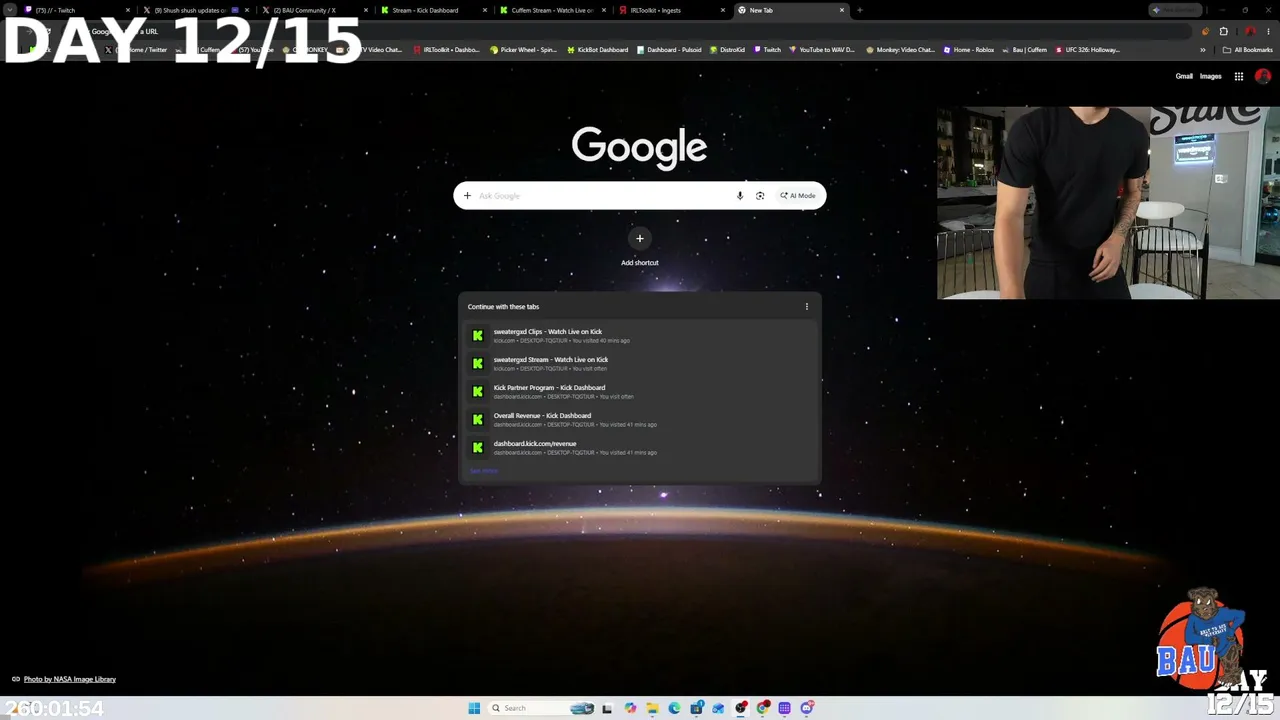Open the Dashboard - Pulsoid bookmark

click(x=669, y=50)
